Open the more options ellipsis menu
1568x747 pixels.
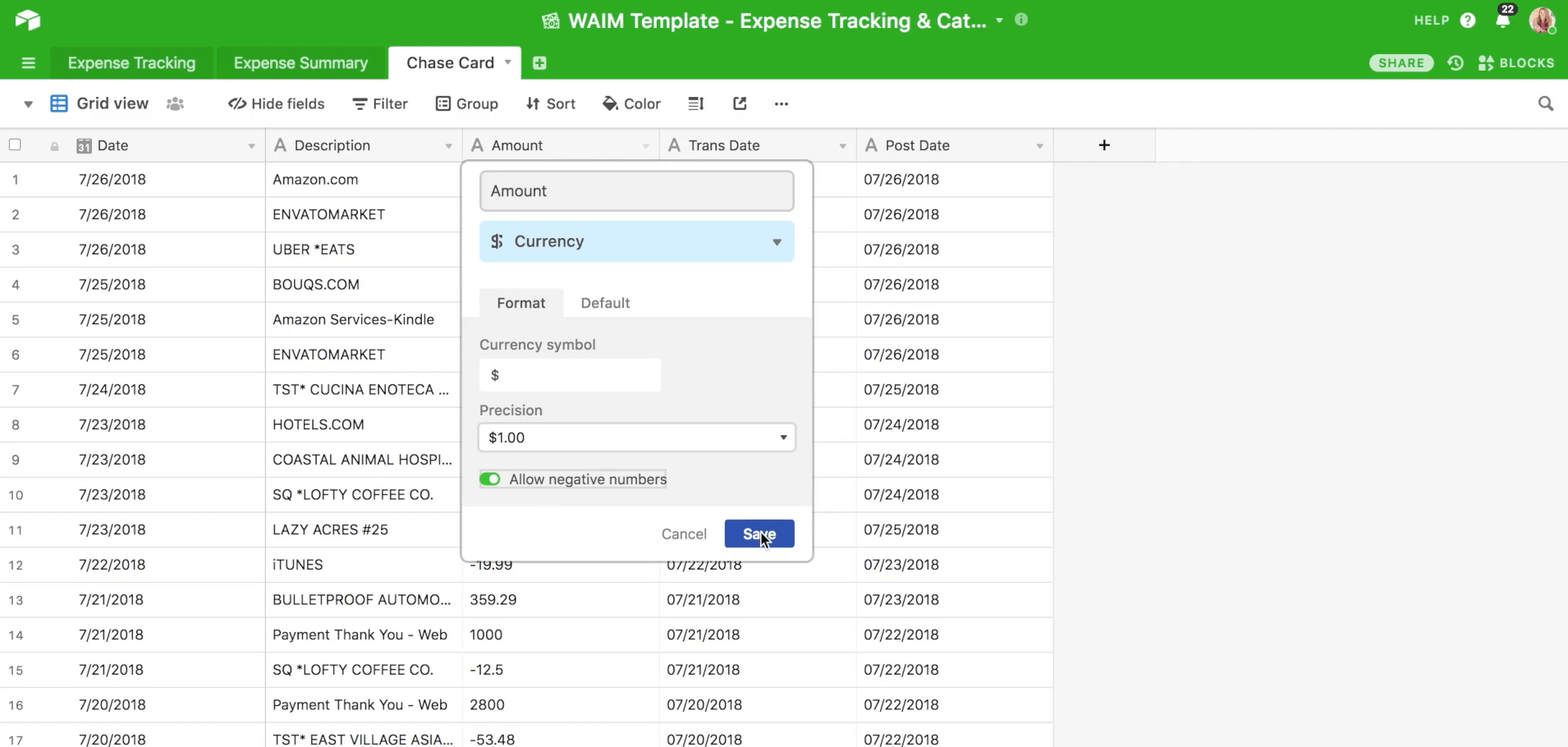point(781,103)
